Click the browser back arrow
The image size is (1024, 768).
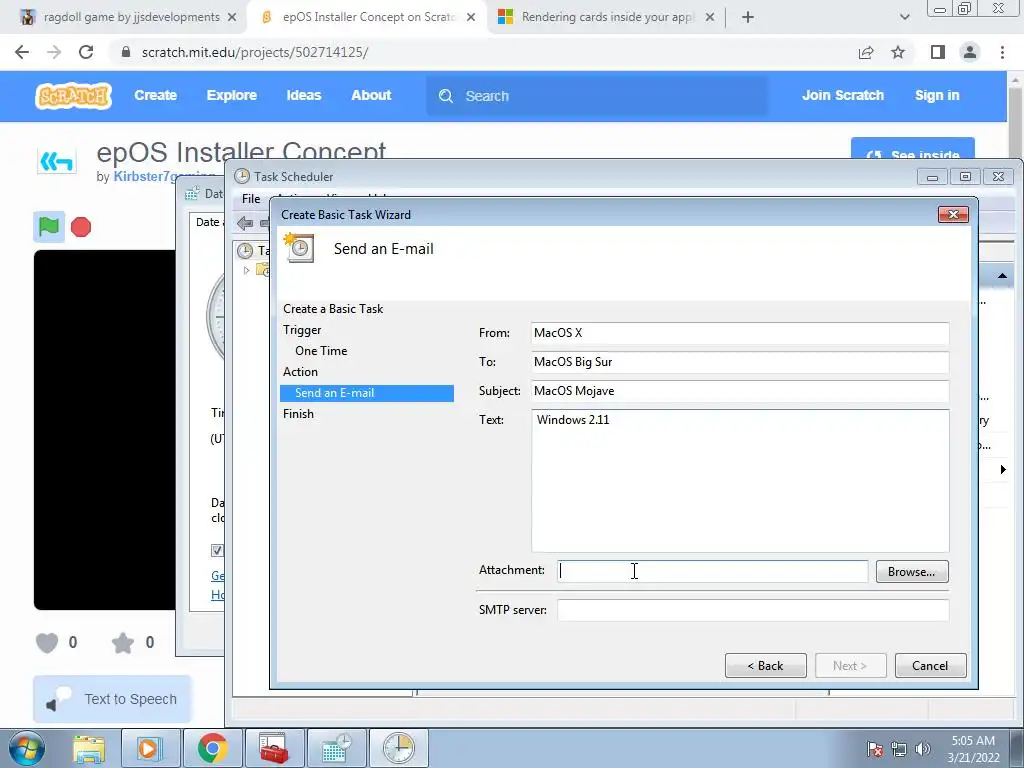[x=22, y=52]
